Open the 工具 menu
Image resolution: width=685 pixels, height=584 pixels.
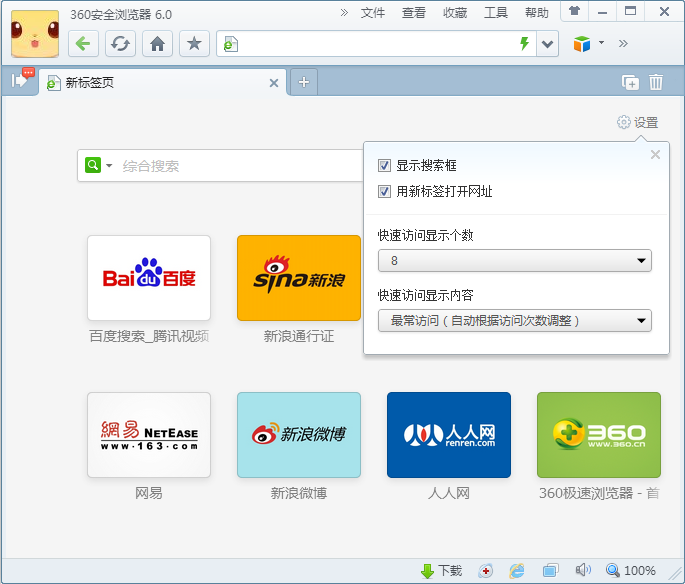(x=496, y=13)
